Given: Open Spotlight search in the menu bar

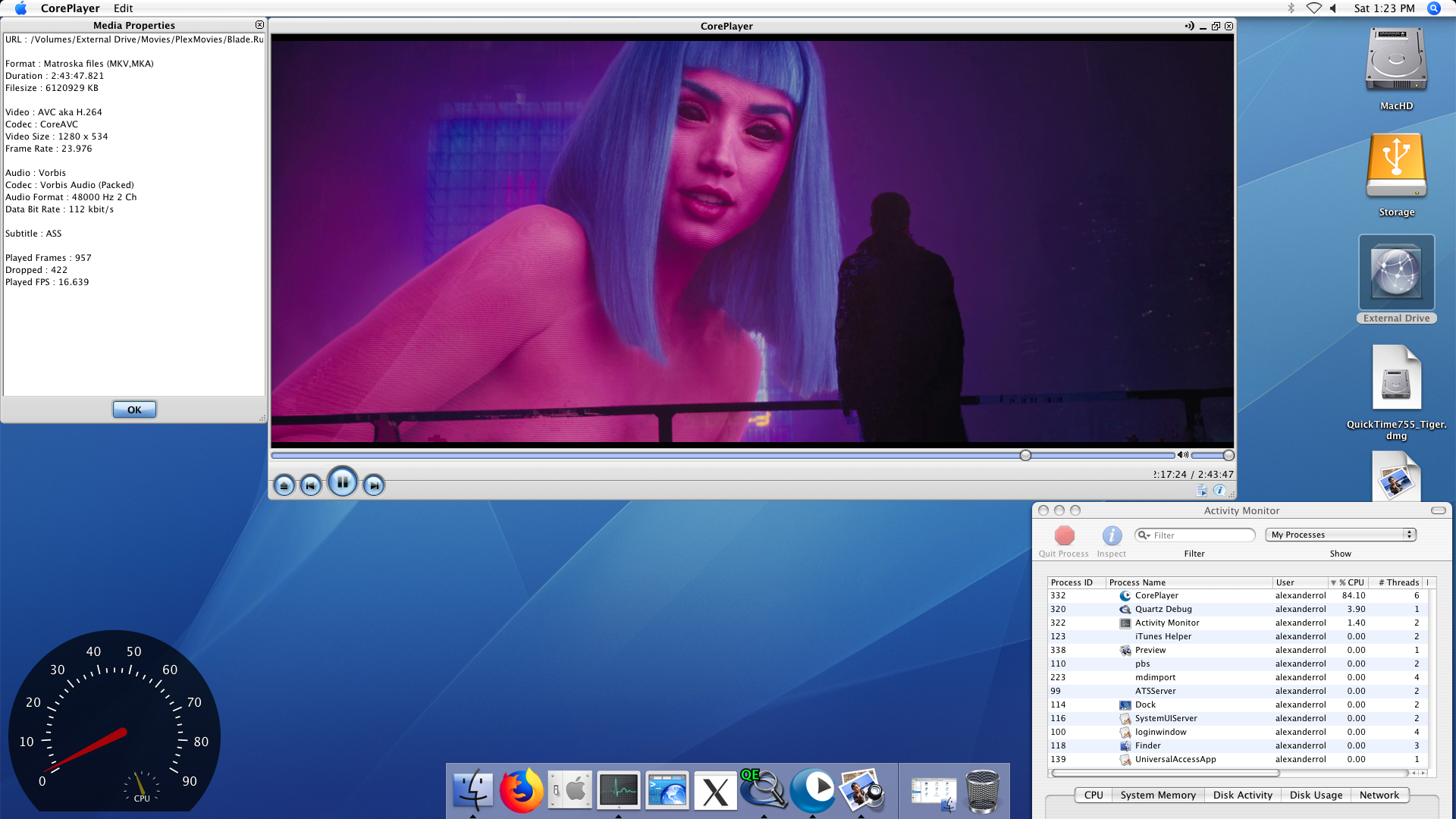Looking at the screenshot, I should pyautogui.click(x=1433, y=8).
